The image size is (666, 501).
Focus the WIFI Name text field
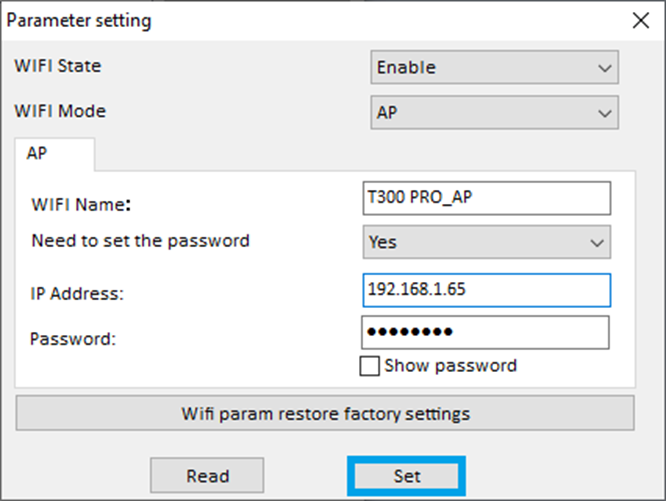(486, 198)
